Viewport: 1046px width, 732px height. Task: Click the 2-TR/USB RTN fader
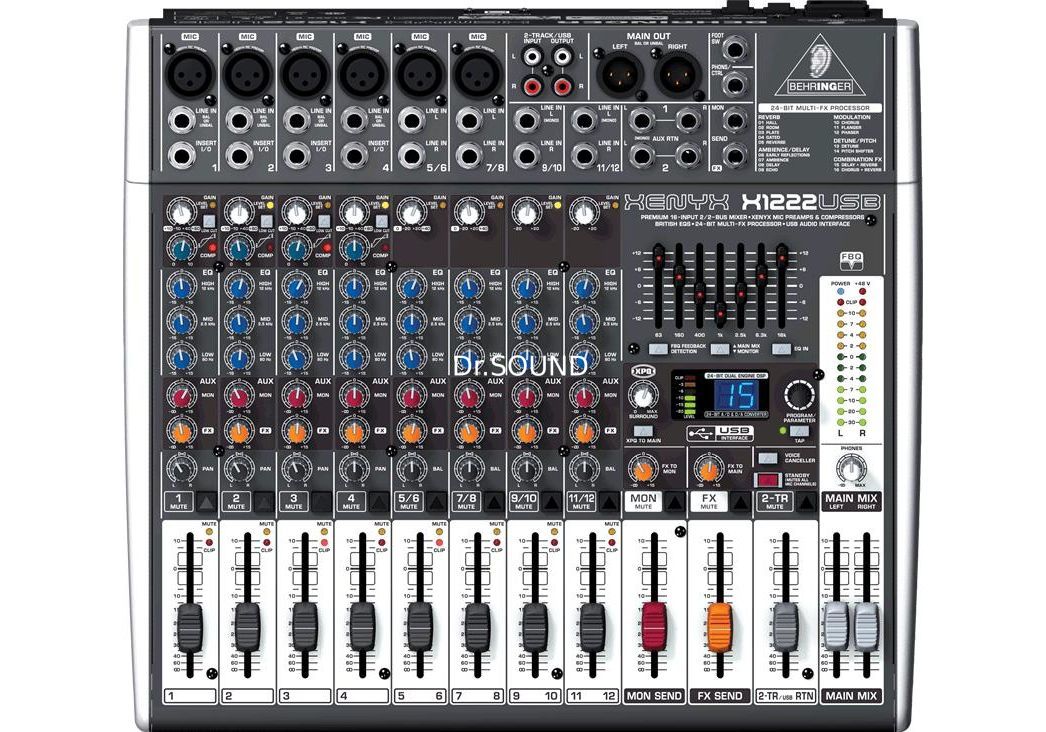pyautogui.click(x=786, y=628)
